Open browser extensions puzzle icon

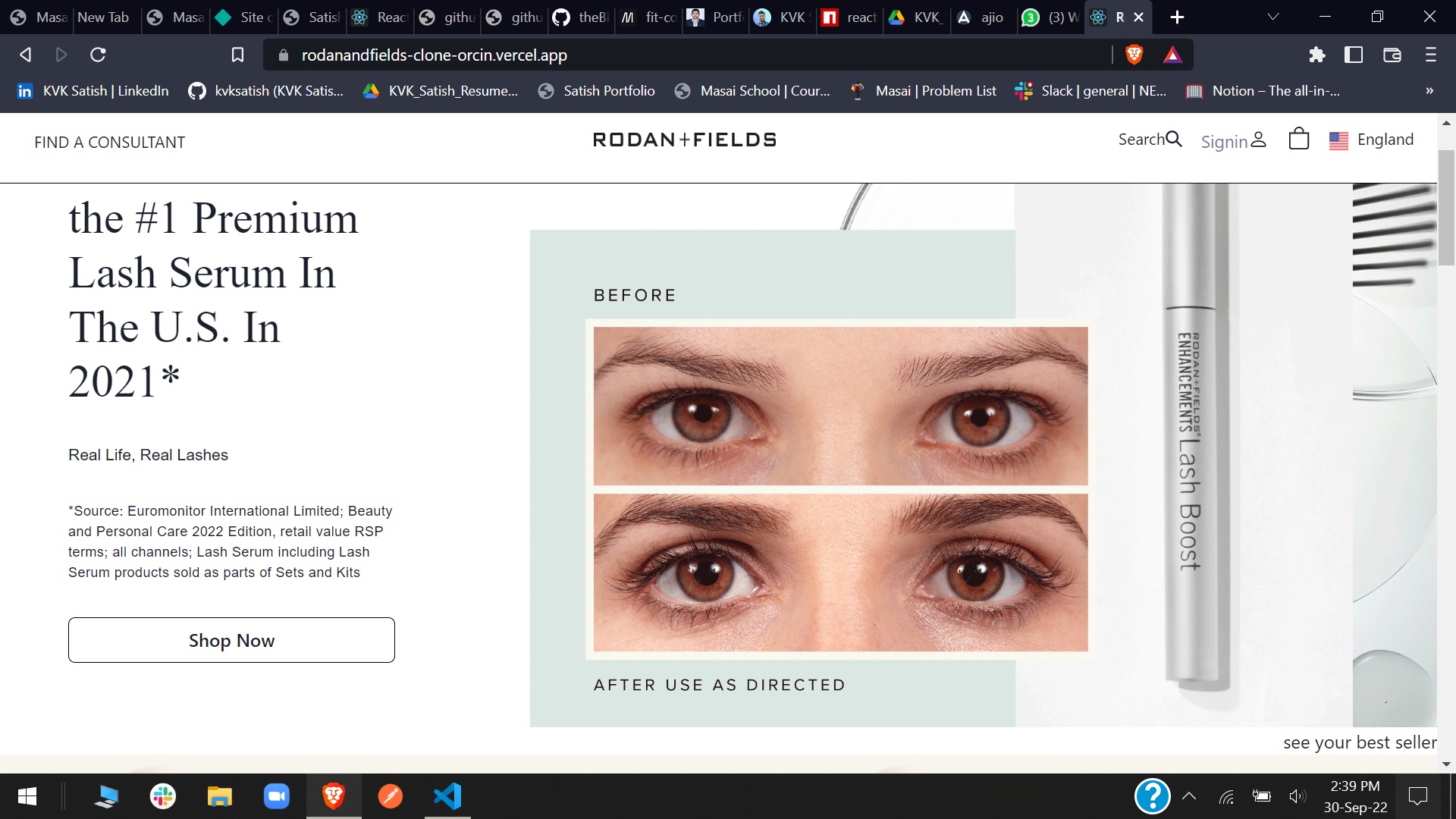click(x=1317, y=55)
